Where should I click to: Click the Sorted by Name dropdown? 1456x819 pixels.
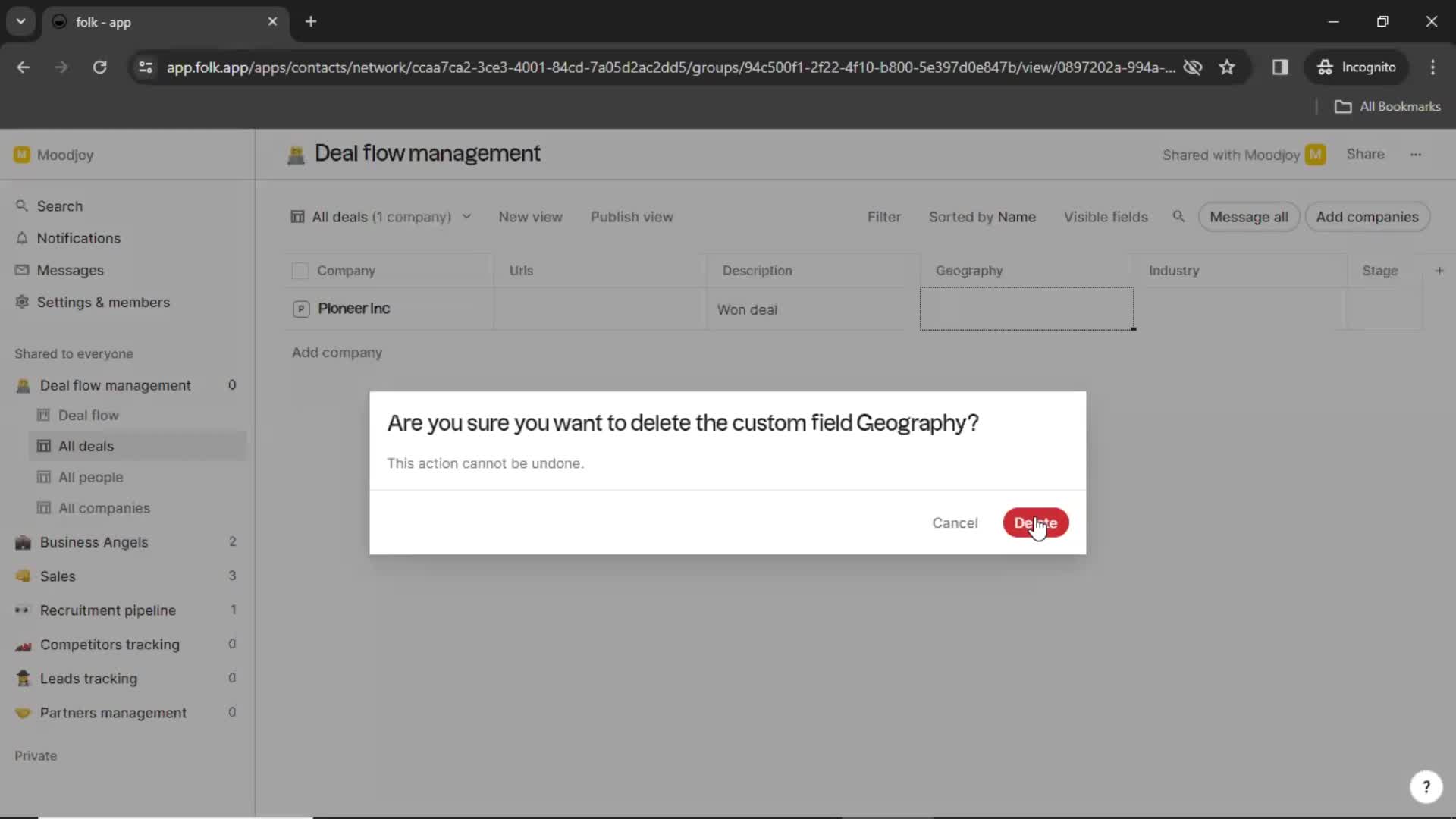(983, 217)
